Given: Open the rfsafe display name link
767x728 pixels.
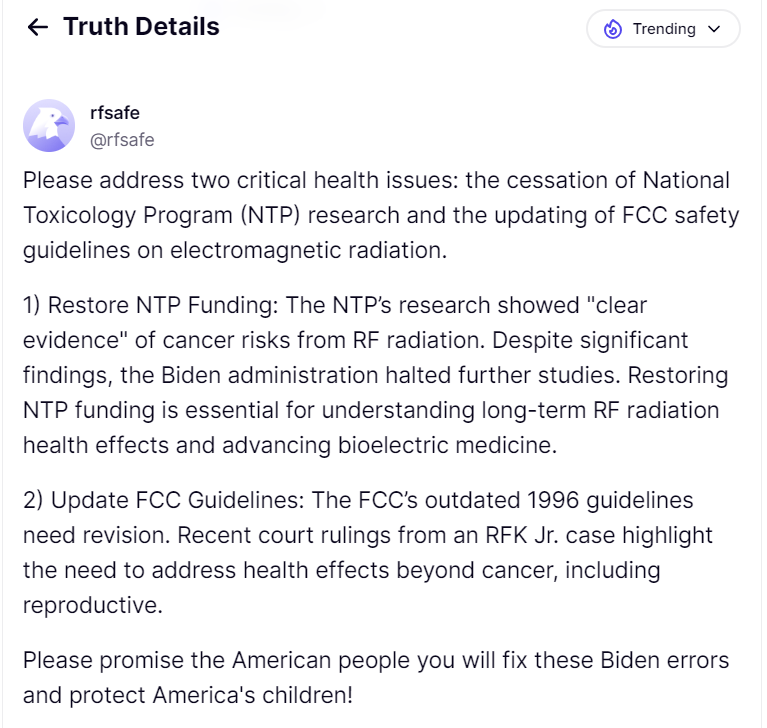Looking at the screenshot, I should pos(115,113).
